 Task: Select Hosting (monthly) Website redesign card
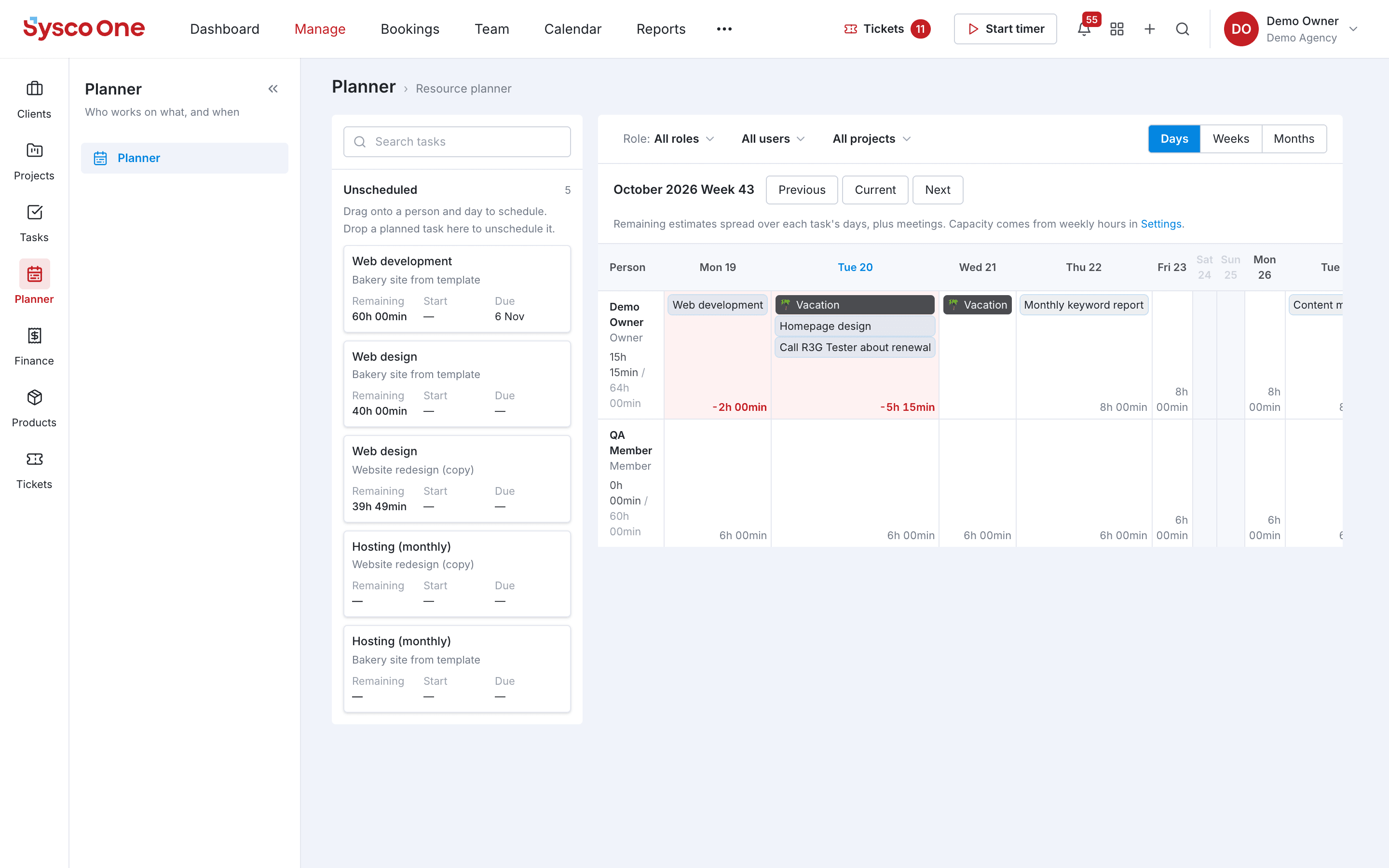457,574
